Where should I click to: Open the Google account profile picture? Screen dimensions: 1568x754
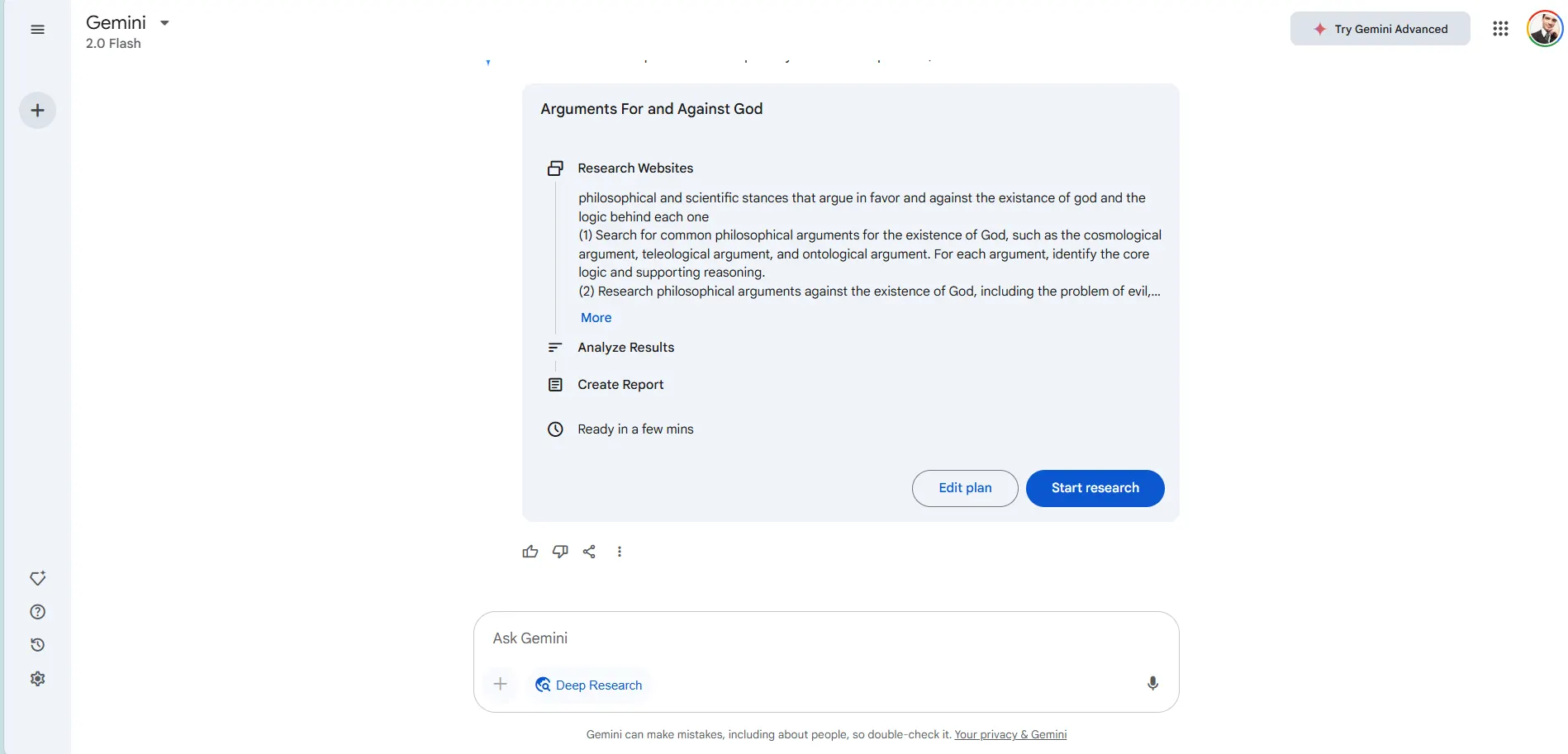1544,29
